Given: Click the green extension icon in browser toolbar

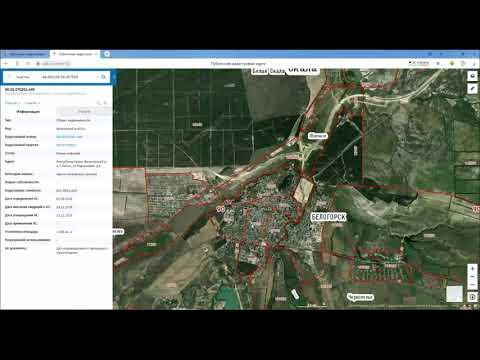Looking at the screenshot, I should coord(452,63).
